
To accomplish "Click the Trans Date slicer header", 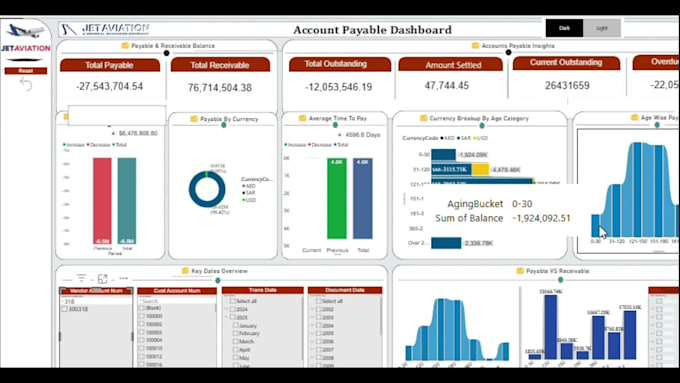I will click(x=263, y=290).
